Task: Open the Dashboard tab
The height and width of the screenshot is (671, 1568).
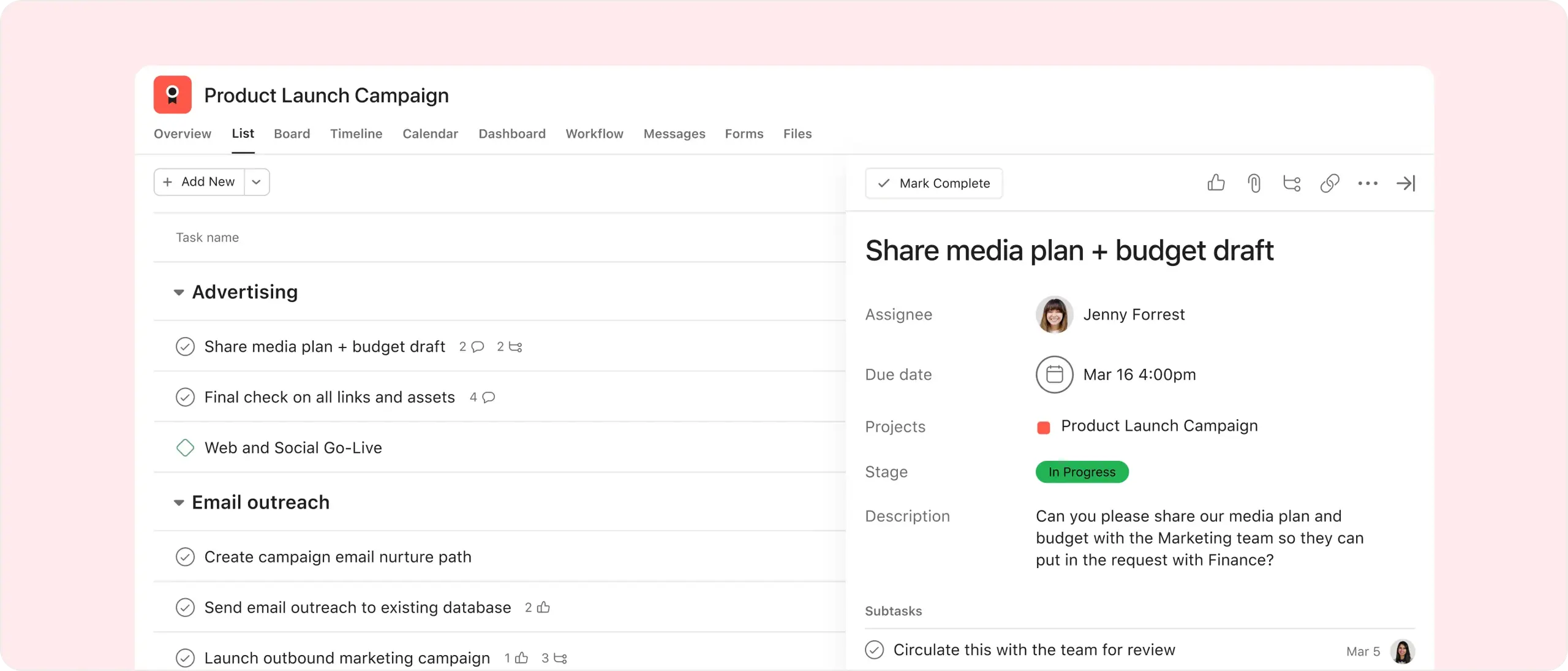Action: [x=511, y=134]
